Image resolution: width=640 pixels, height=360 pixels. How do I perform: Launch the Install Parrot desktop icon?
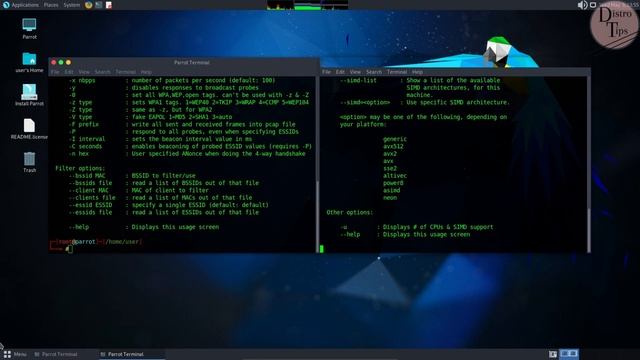[x=29, y=95]
